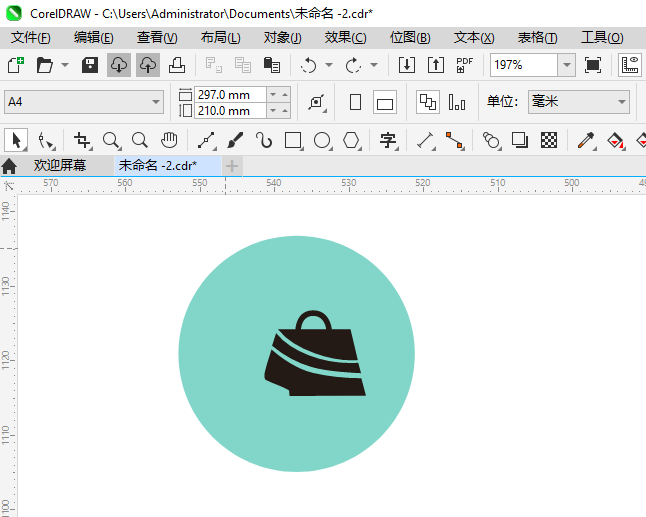This screenshot has height=517, width=646.
Task: Decrease page height with down stepper
Action: click(273, 111)
